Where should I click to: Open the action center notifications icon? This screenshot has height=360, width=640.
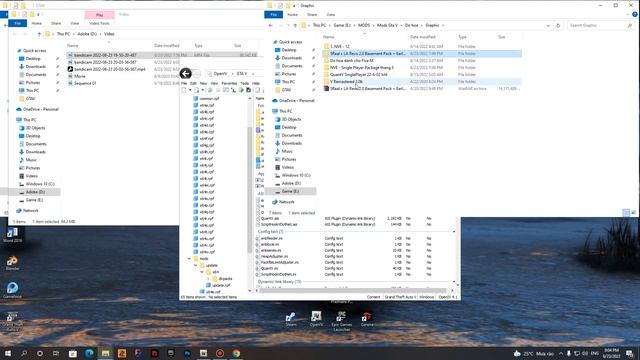click(x=630, y=353)
